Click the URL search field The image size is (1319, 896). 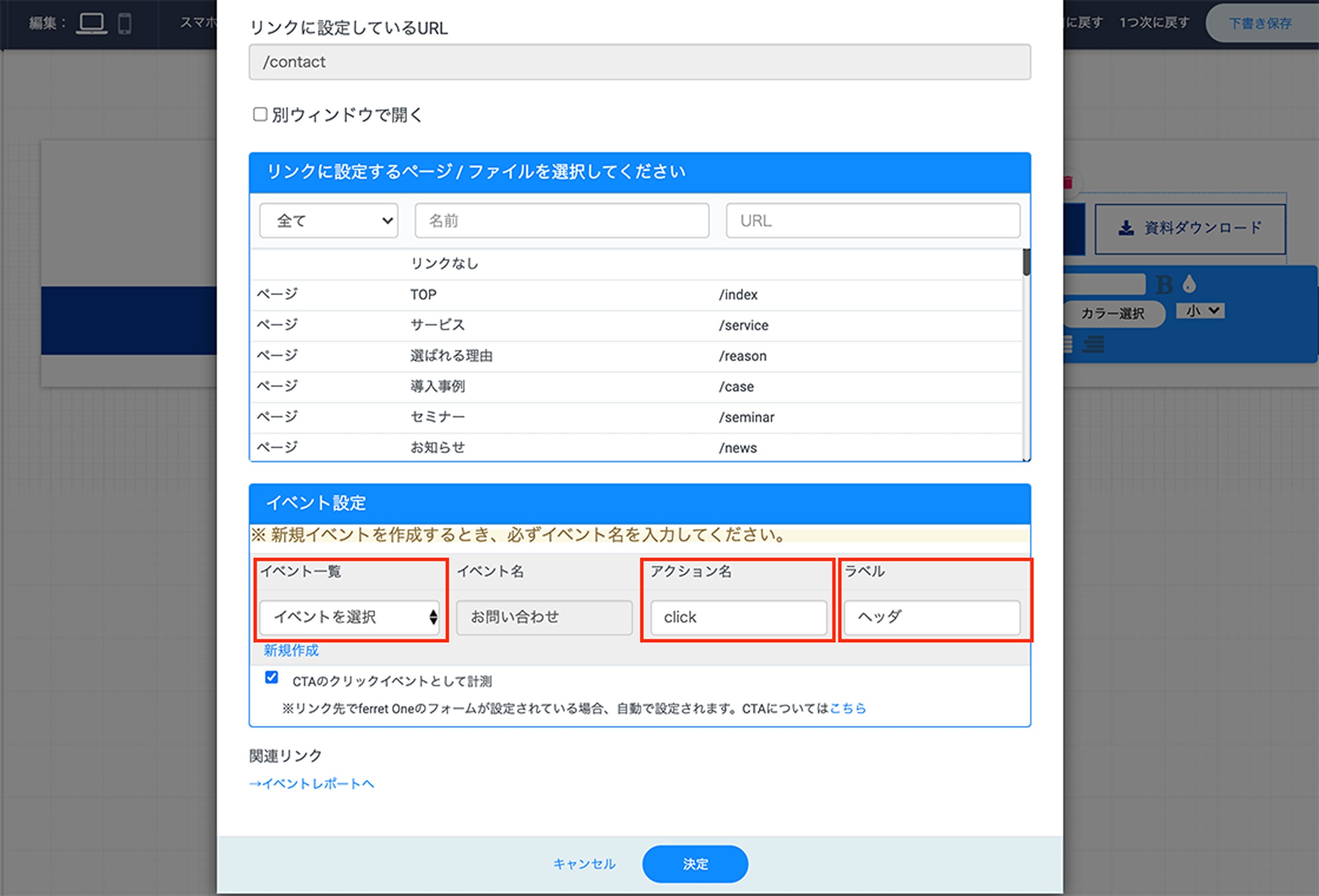(873, 221)
